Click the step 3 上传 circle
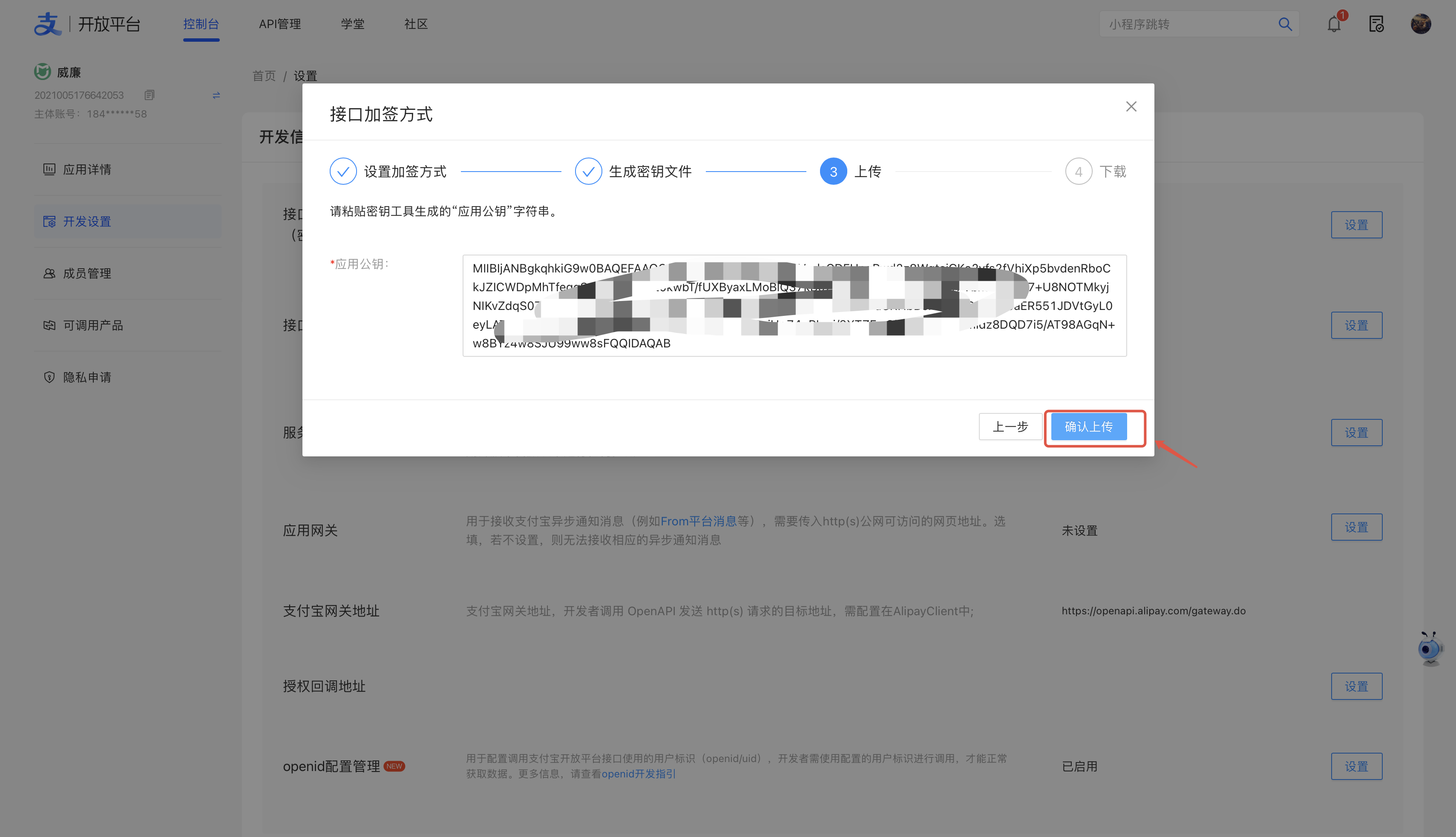Image resolution: width=1456 pixels, height=837 pixels. [x=833, y=171]
